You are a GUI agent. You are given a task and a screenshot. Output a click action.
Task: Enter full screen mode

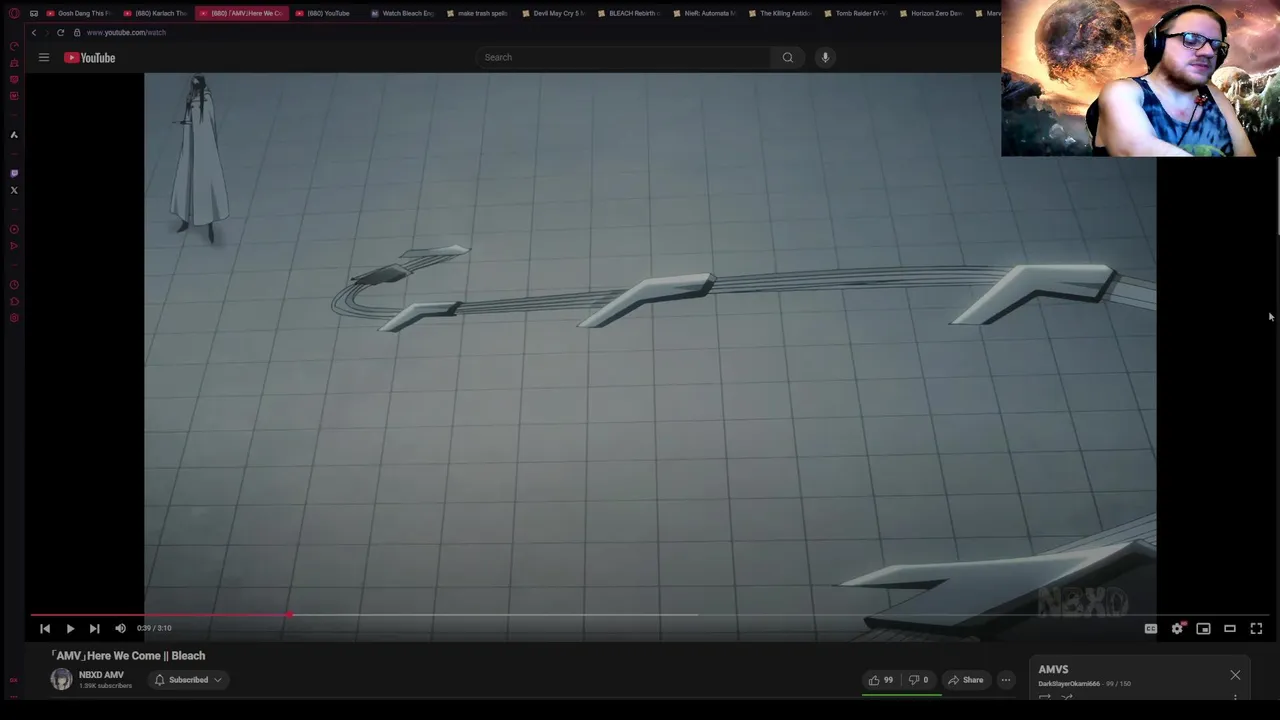(1256, 628)
